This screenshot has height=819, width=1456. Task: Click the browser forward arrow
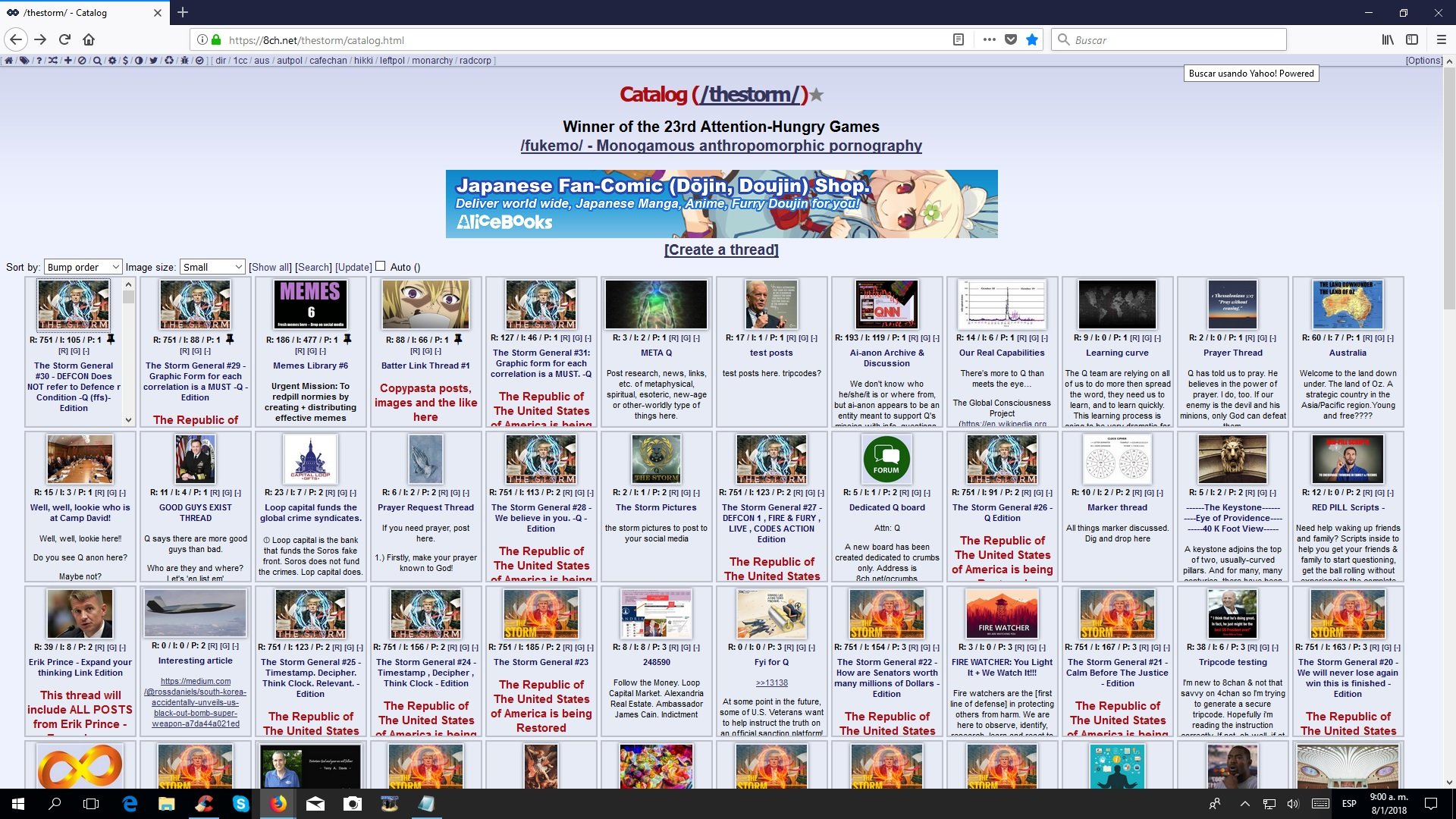[x=40, y=39]
